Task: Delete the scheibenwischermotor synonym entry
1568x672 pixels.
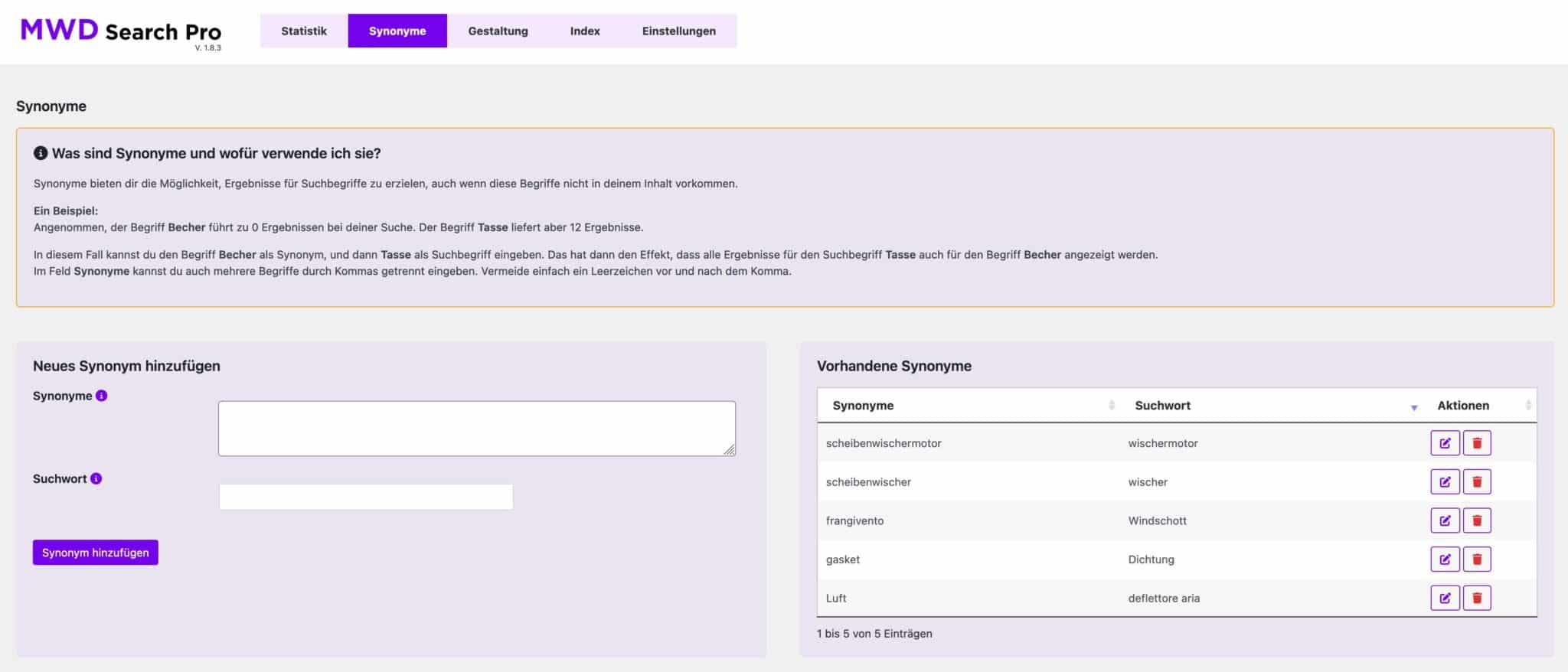Action: point(1477,443)
